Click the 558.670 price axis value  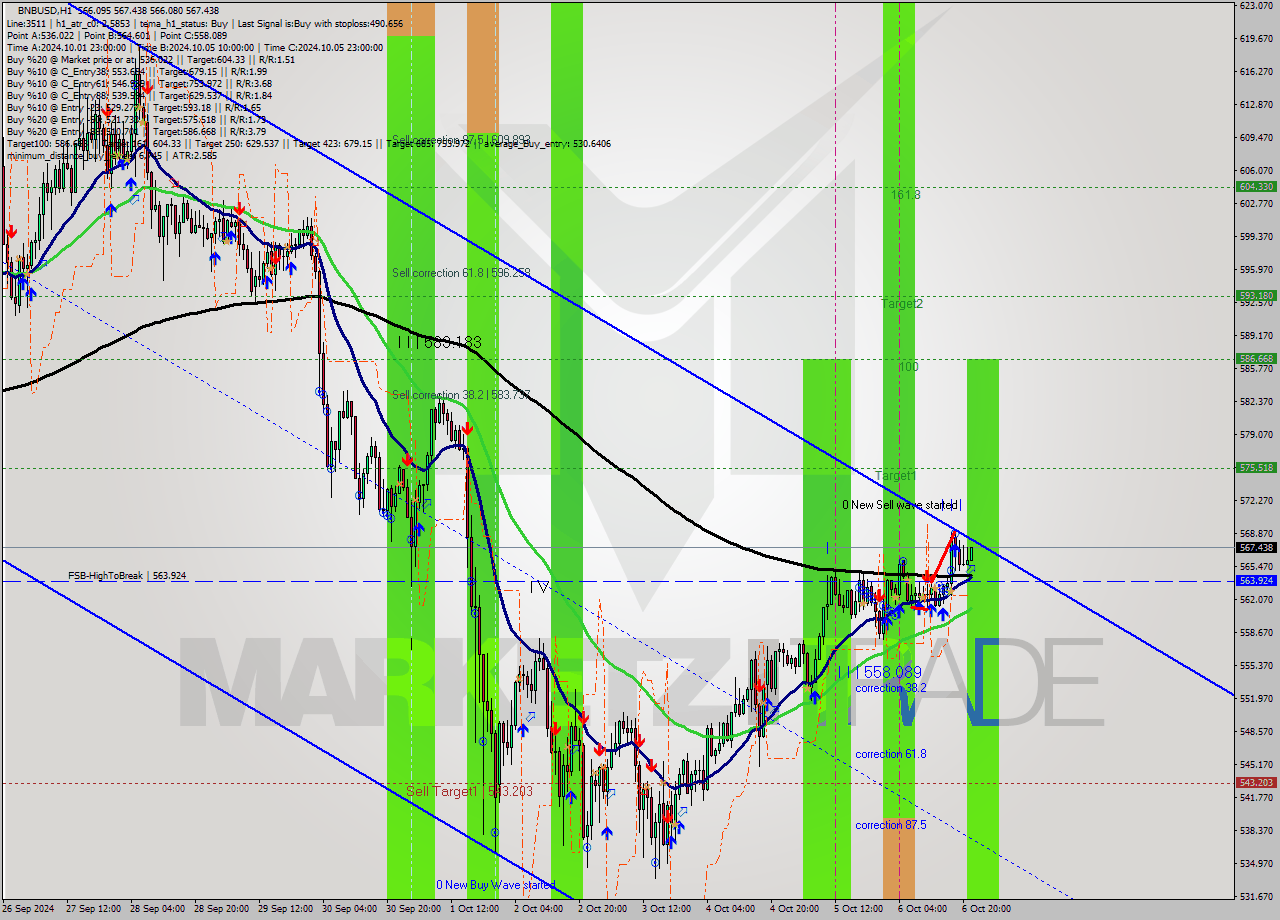[x=1256, y=632]
